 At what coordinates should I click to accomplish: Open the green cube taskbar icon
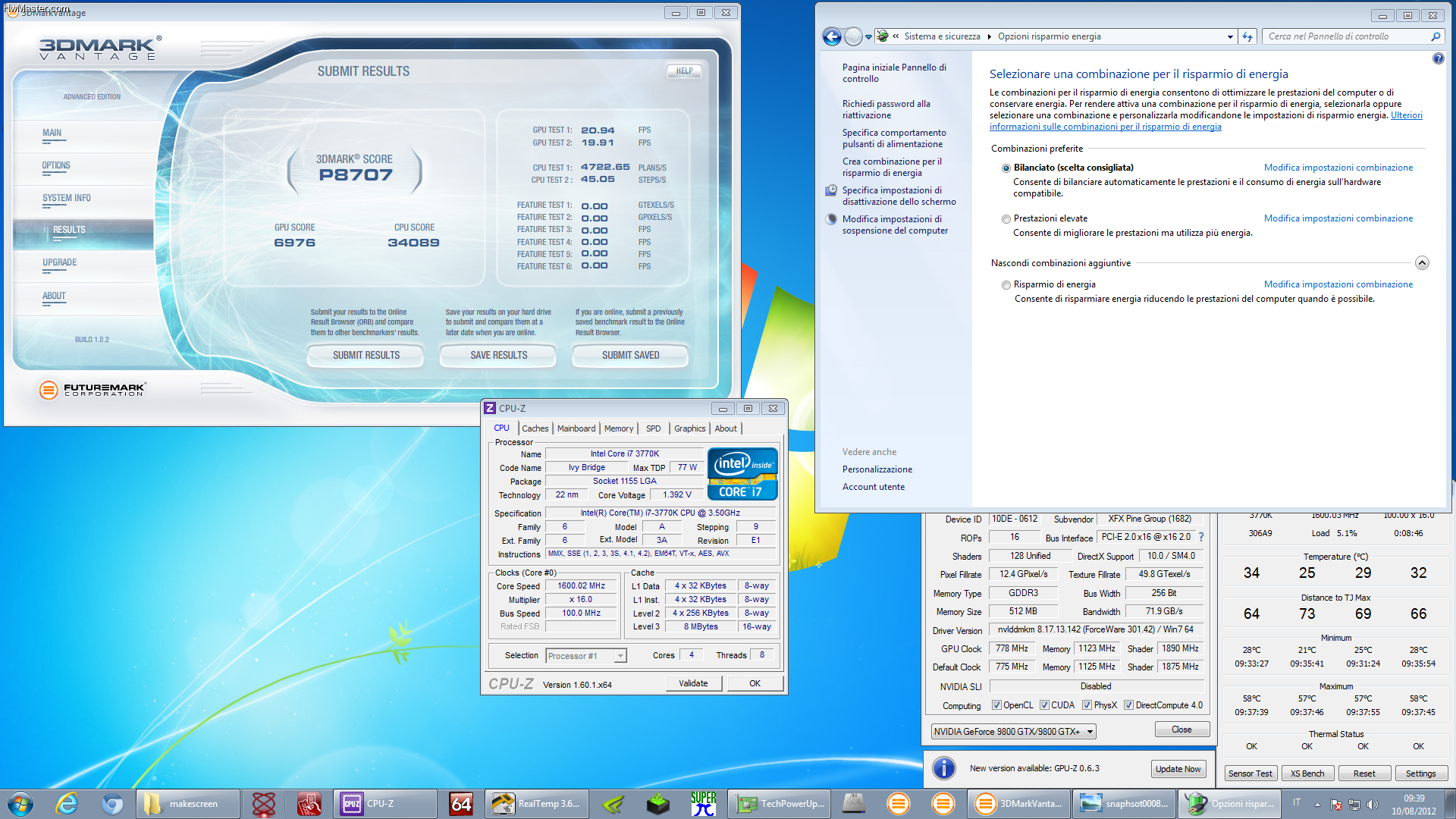pos(658,804)
